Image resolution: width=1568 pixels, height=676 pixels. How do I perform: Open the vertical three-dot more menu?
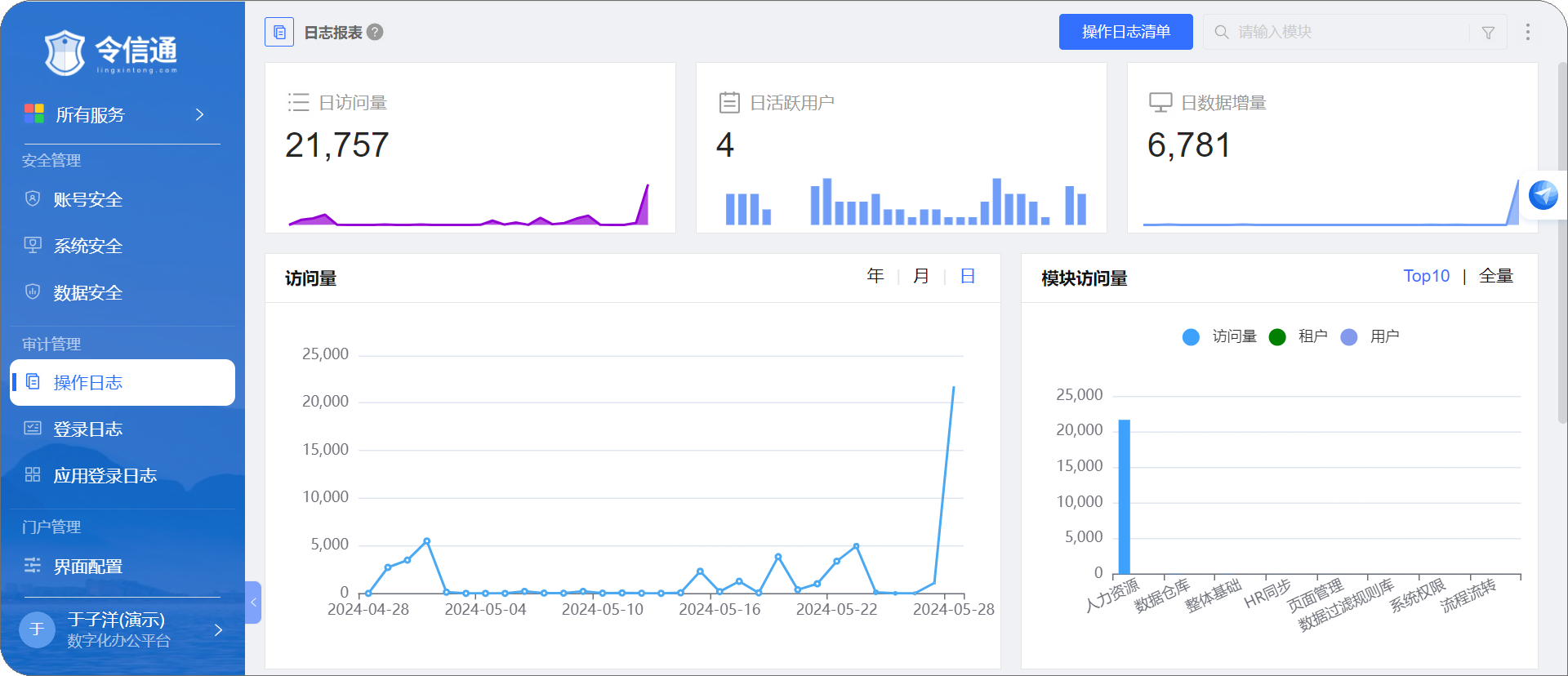click(x=1527, y=32)
